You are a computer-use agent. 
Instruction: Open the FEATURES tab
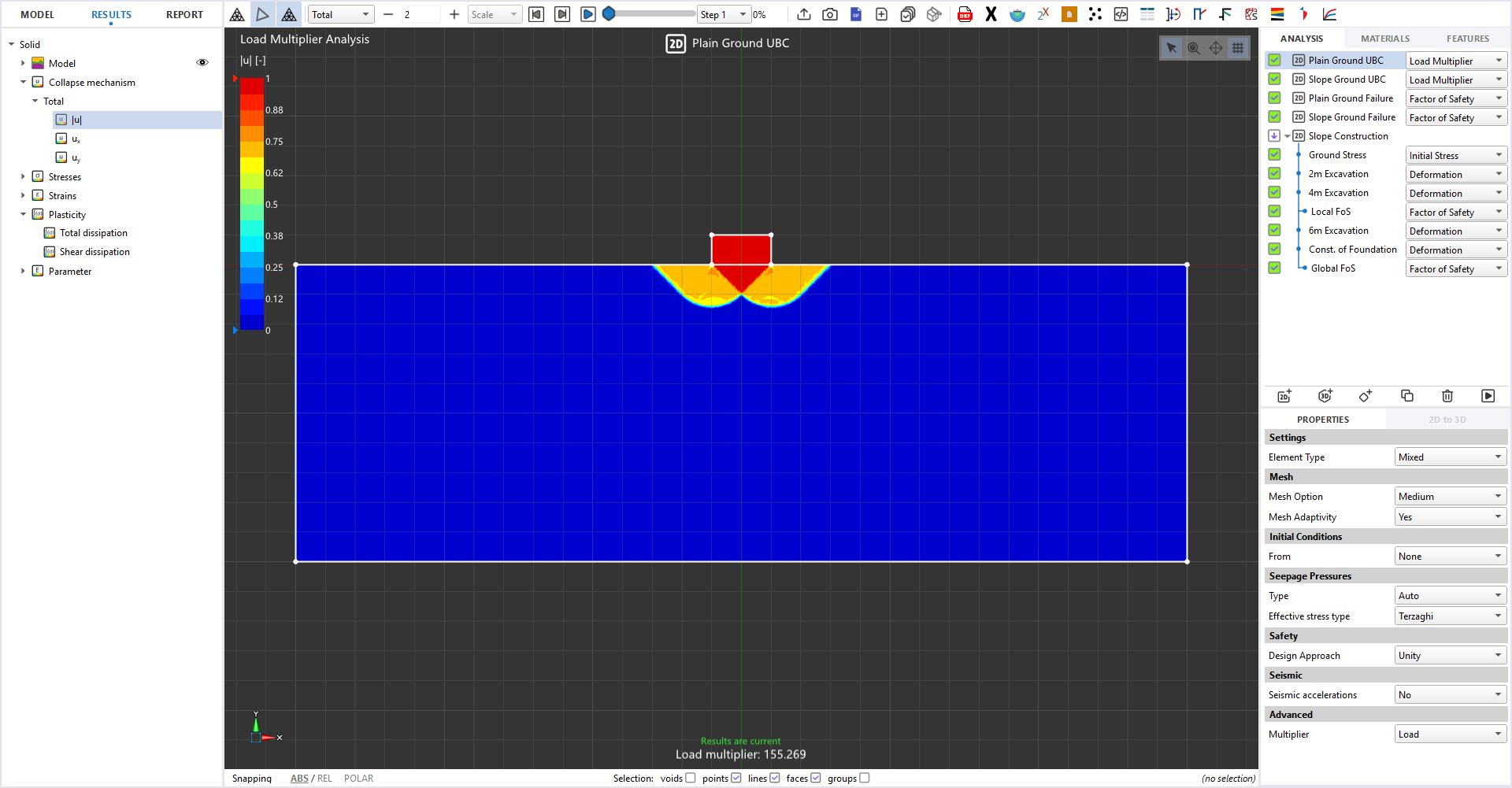point(1468,39)
